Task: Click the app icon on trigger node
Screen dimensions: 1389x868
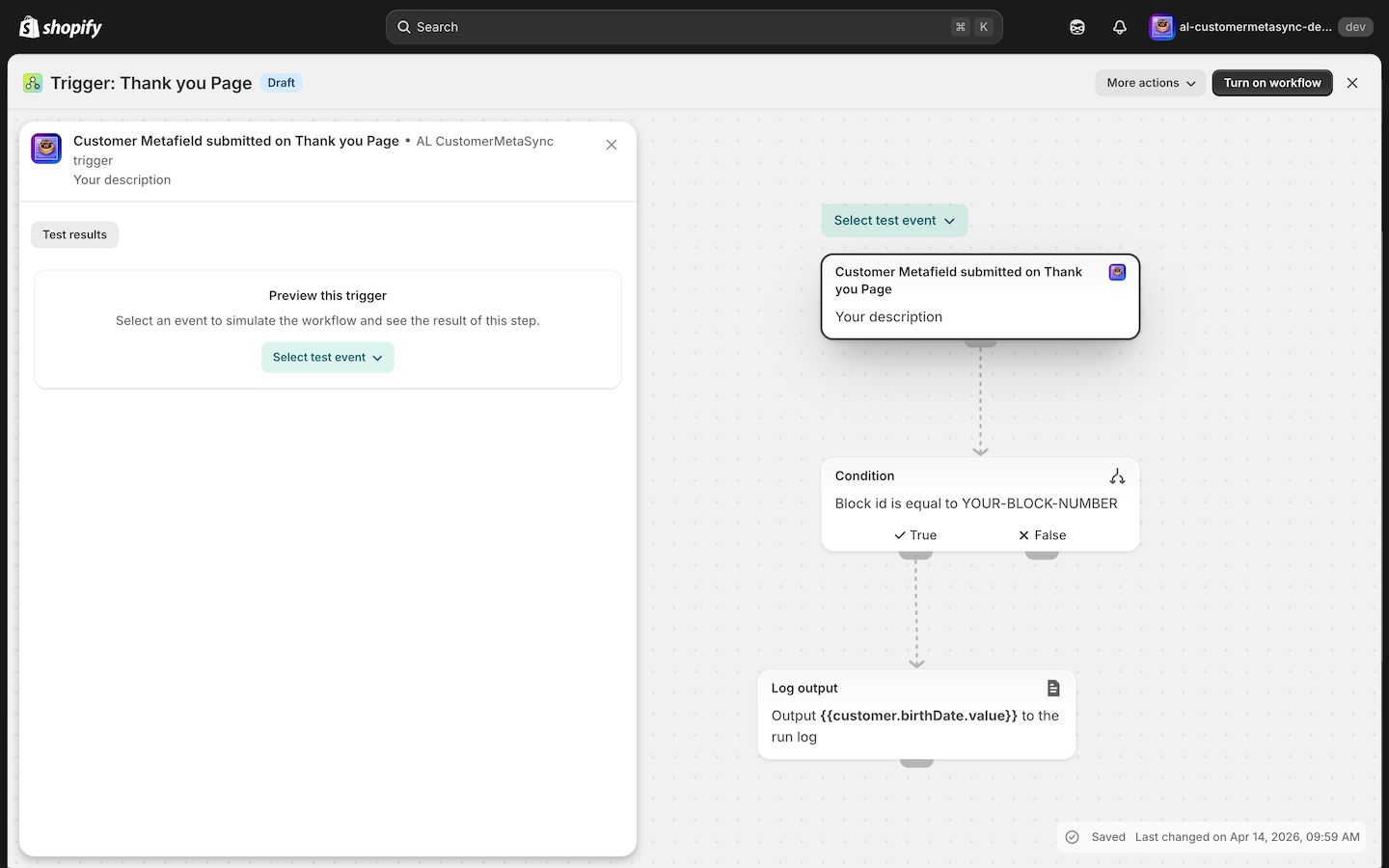Action: pyautogui.click(x=1117, y=272)
